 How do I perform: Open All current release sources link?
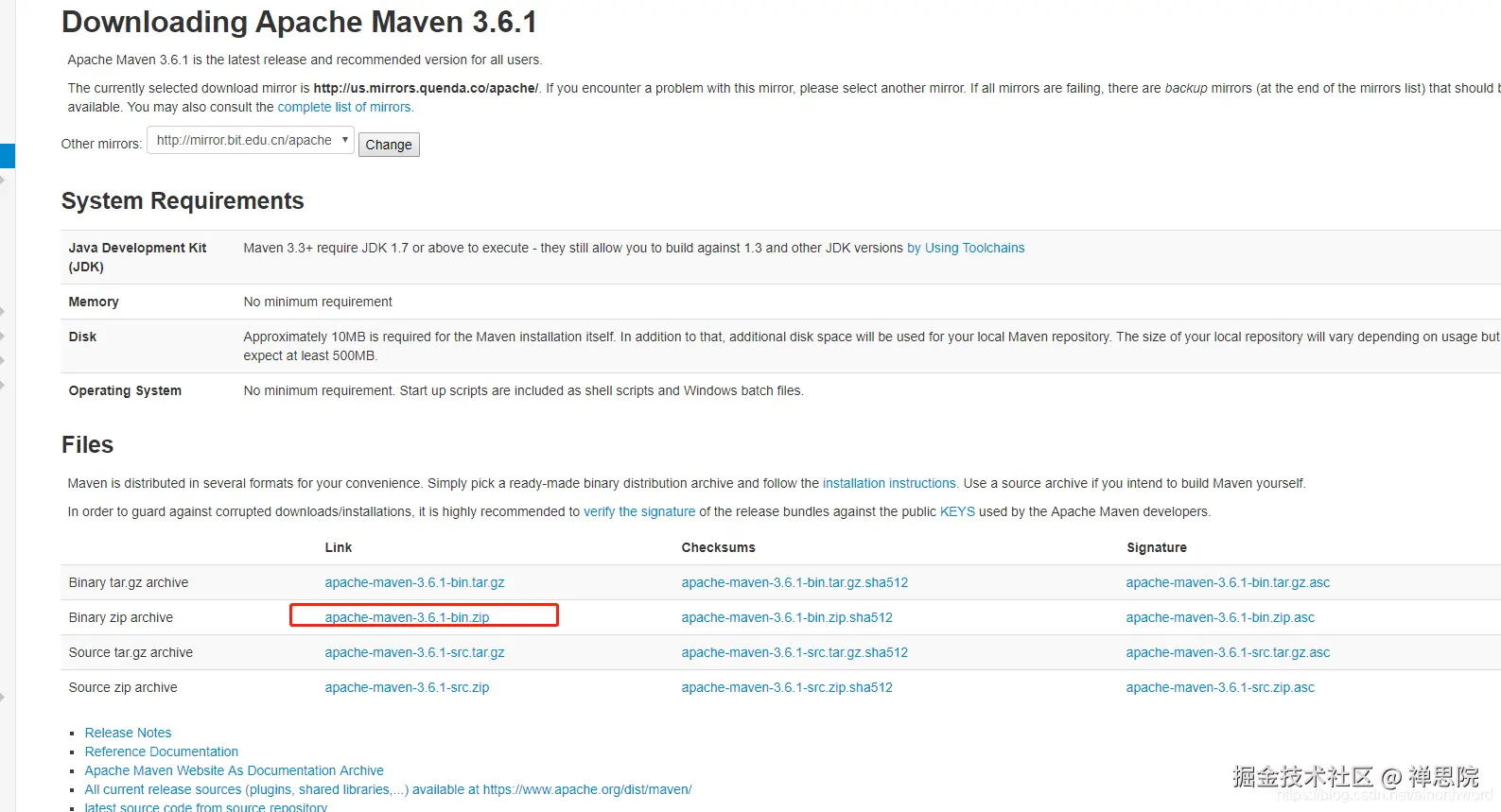click(x=388, y=789)
